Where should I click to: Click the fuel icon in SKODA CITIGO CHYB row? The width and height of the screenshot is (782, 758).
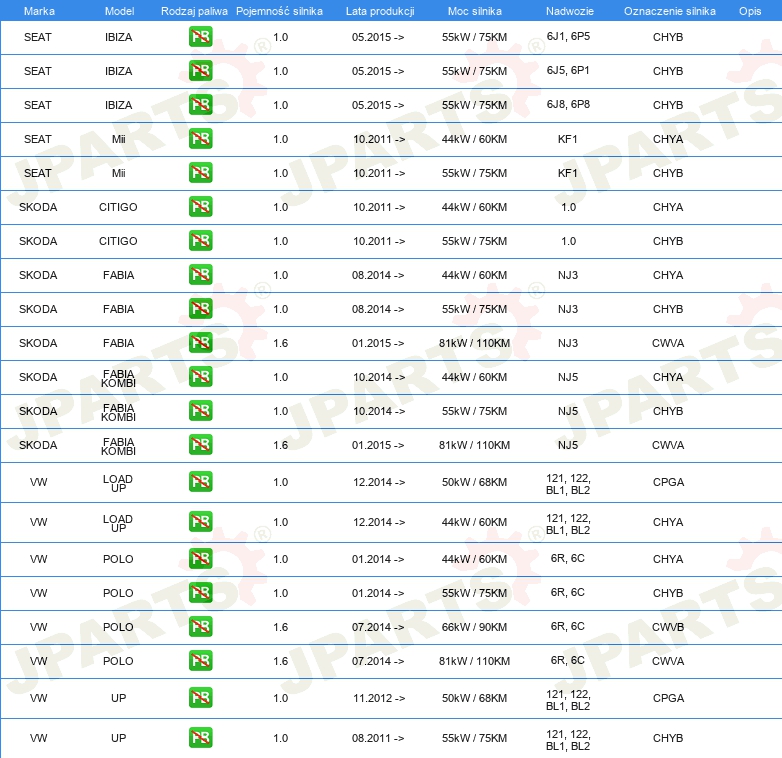(200, 240)
